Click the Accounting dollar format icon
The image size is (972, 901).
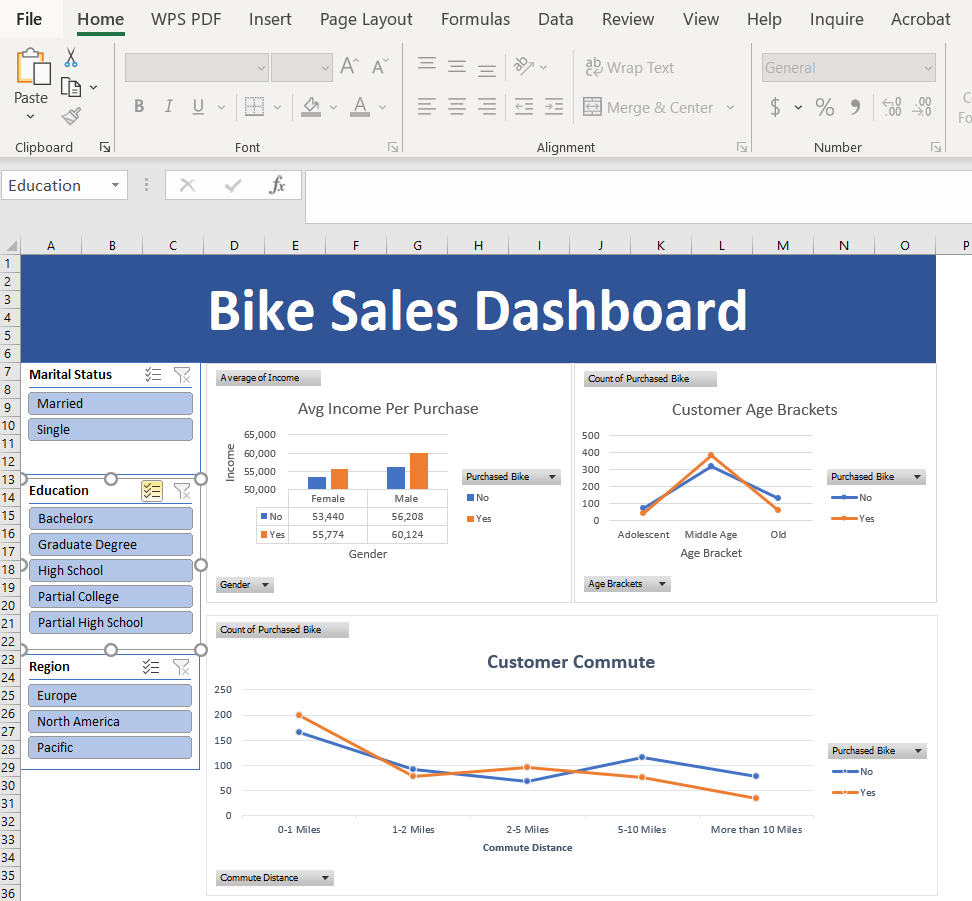(775, 107)
